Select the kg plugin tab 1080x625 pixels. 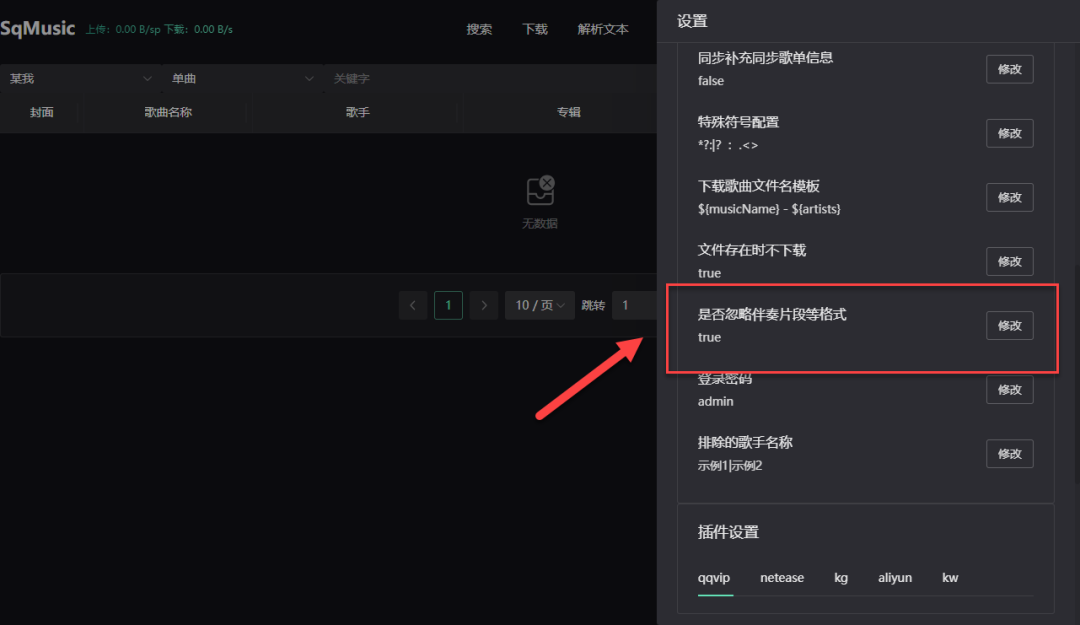tap(841, 578)
